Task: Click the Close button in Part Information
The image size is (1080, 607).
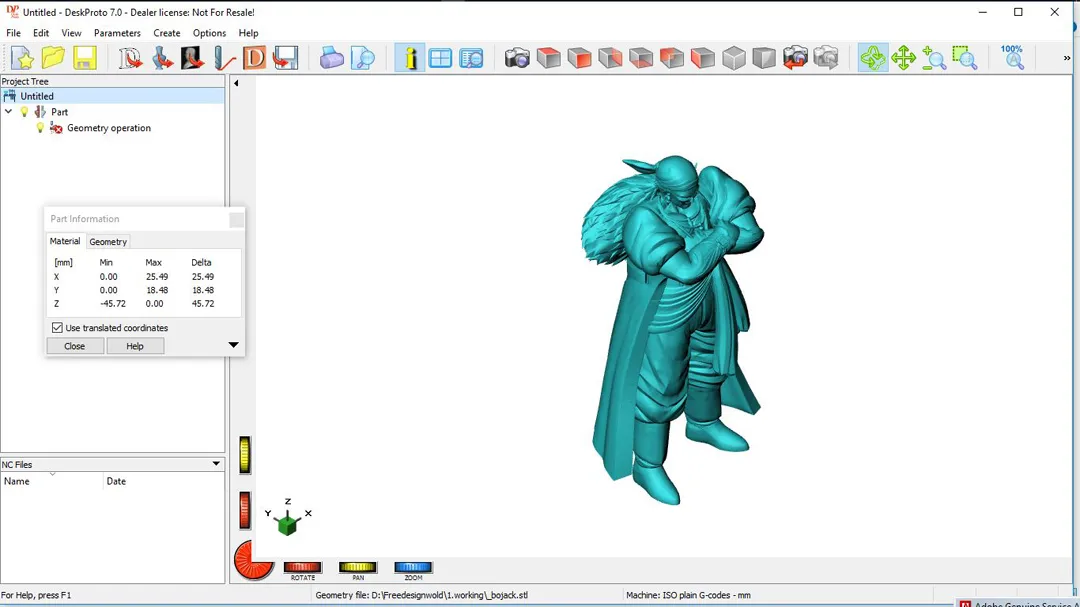Action: (75, 346)
